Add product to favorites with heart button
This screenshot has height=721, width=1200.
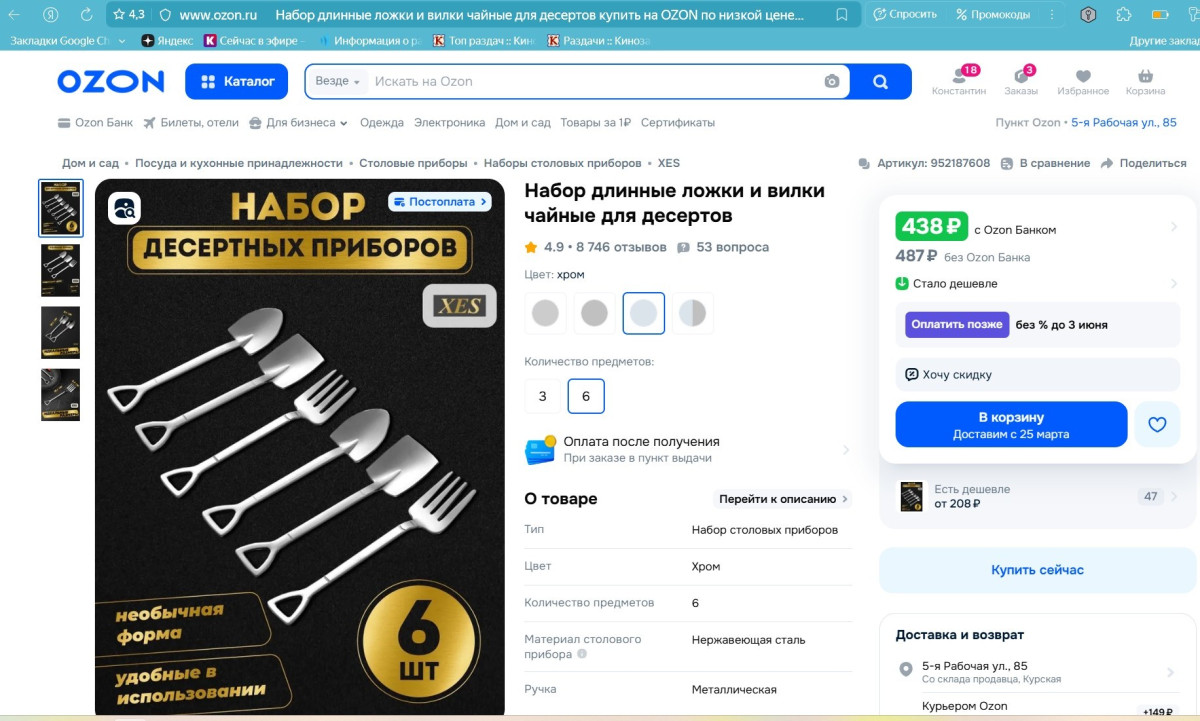(x=1157, y=424)
